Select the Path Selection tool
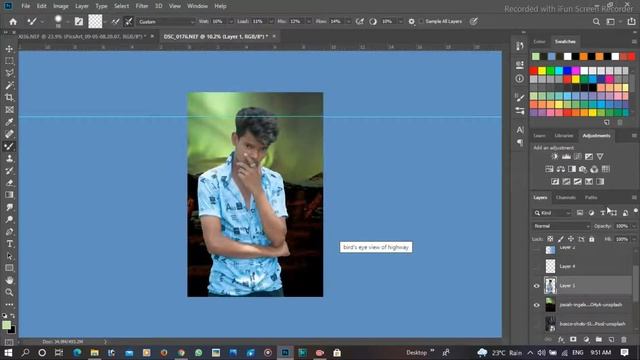 click(x=9, y=256)
